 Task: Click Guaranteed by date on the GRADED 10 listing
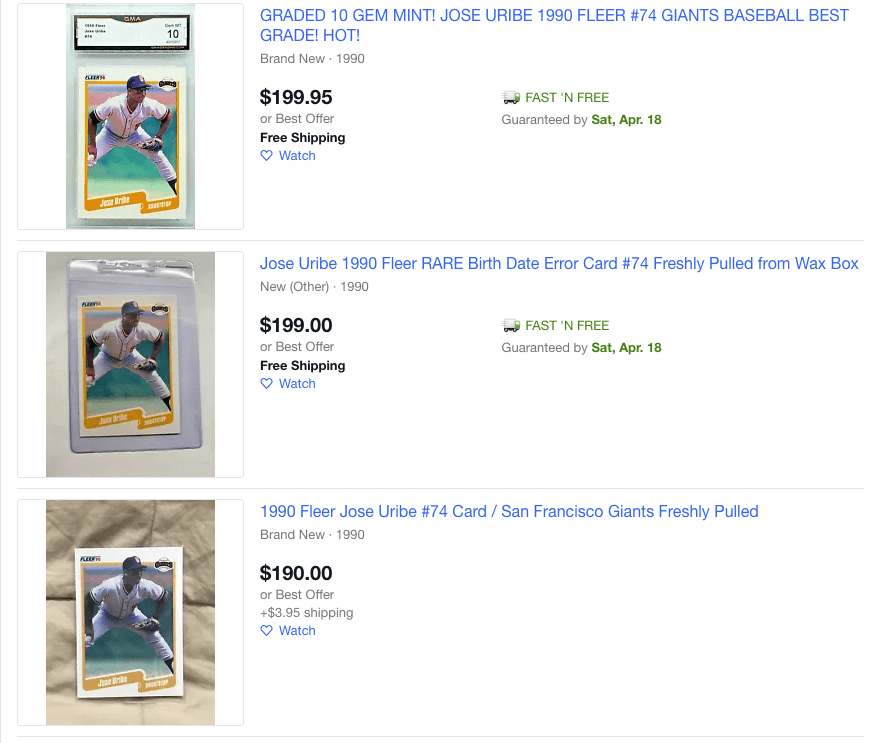[x=581, y=120]
